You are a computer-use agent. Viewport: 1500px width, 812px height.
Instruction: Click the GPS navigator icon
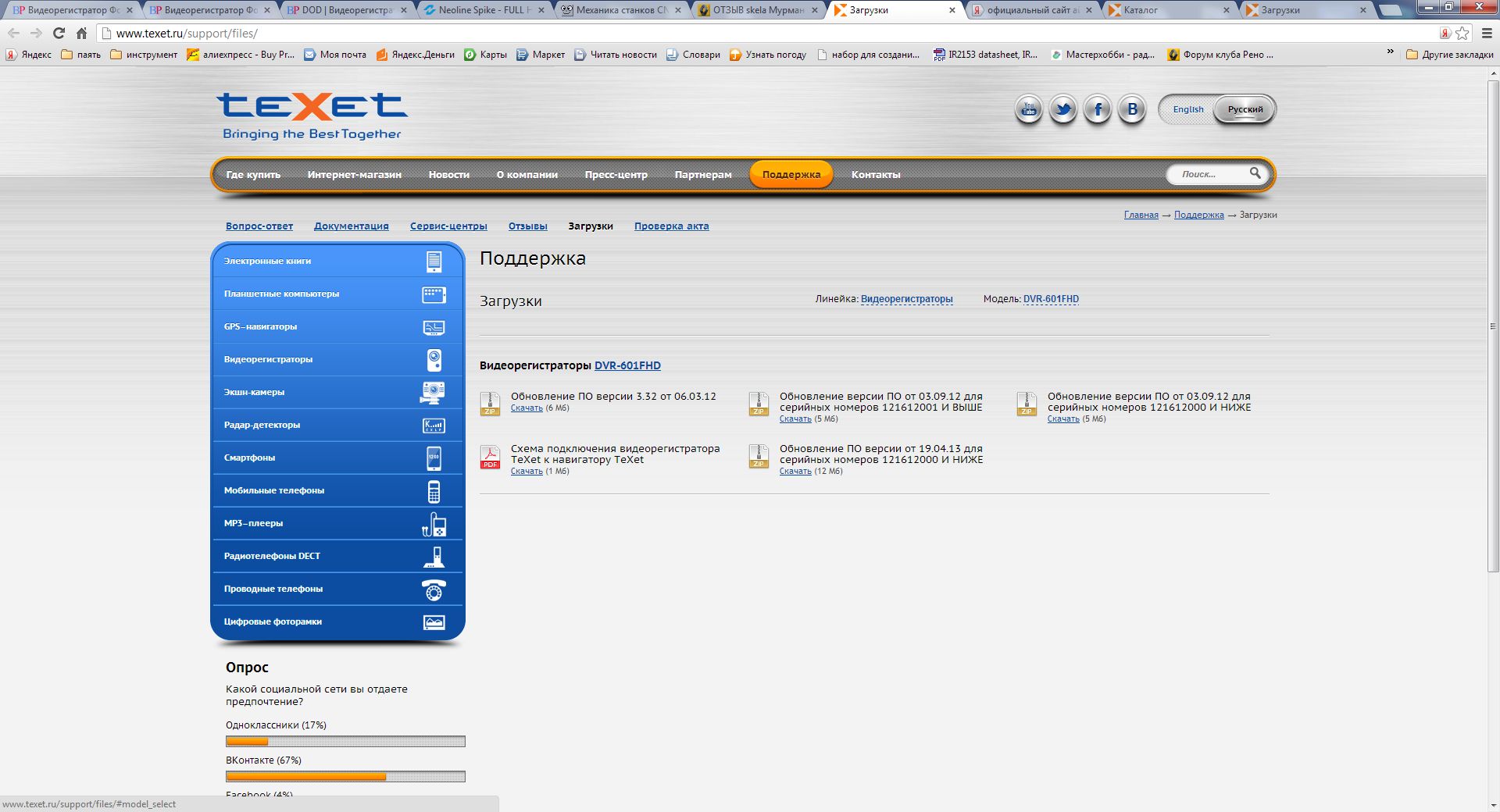coord(434,327)
